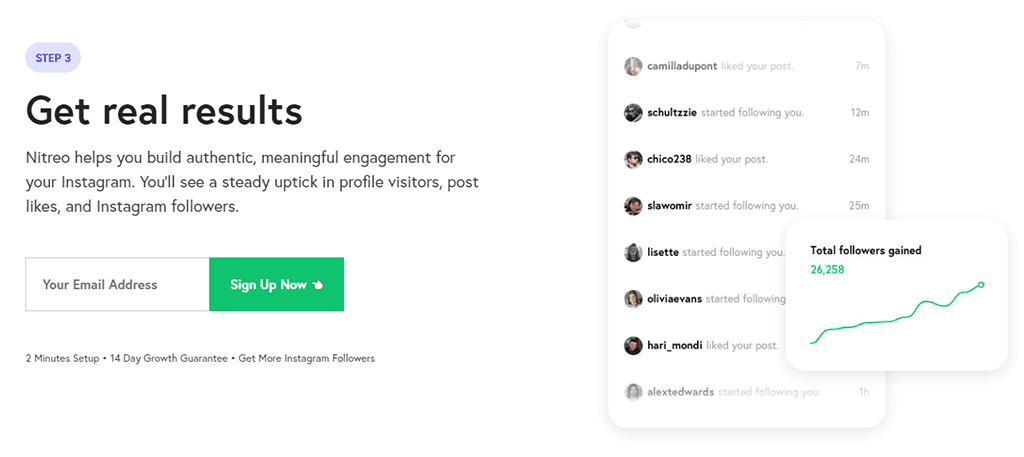Click the 26,258 followers count
The image size is (1024, 457).
[x=827, y=269]
